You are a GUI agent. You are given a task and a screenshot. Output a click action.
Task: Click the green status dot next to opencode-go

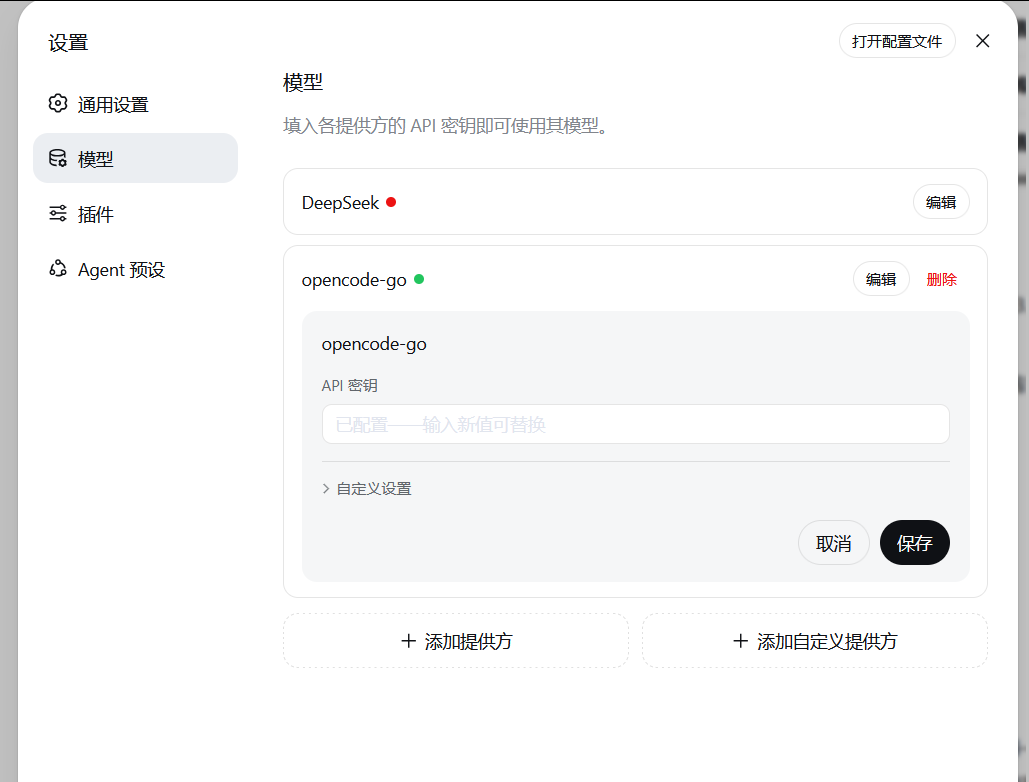tap(419, 279)
